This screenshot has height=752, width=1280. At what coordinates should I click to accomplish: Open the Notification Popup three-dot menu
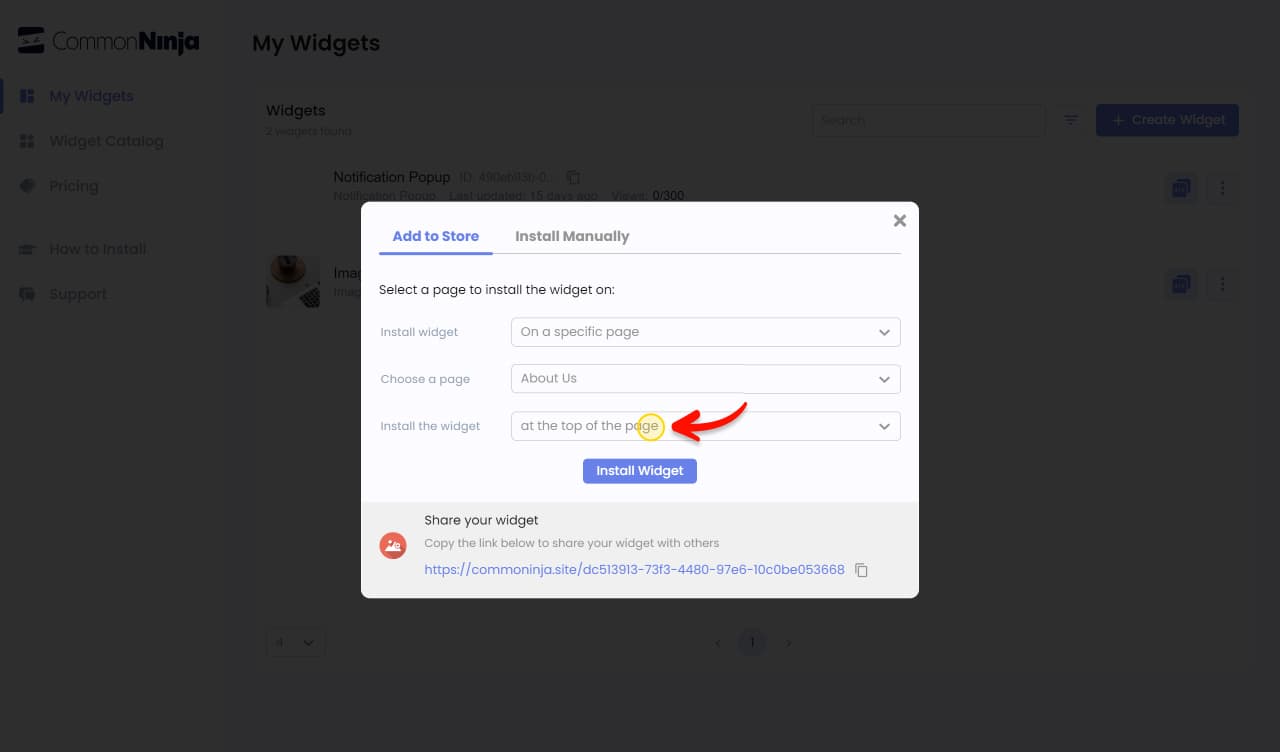(1222, 188)
